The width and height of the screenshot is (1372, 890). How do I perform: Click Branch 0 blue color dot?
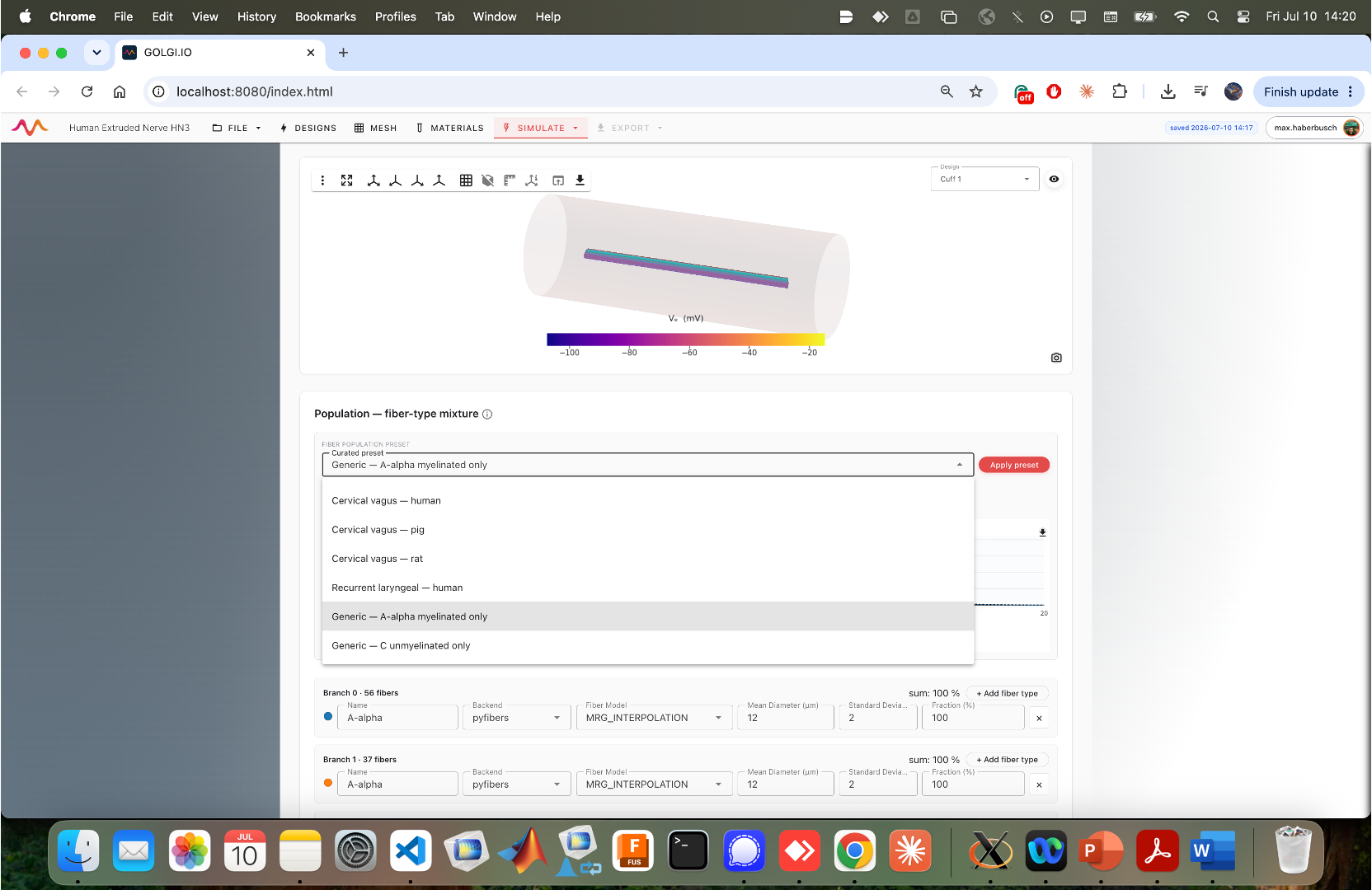click(328, 716)
